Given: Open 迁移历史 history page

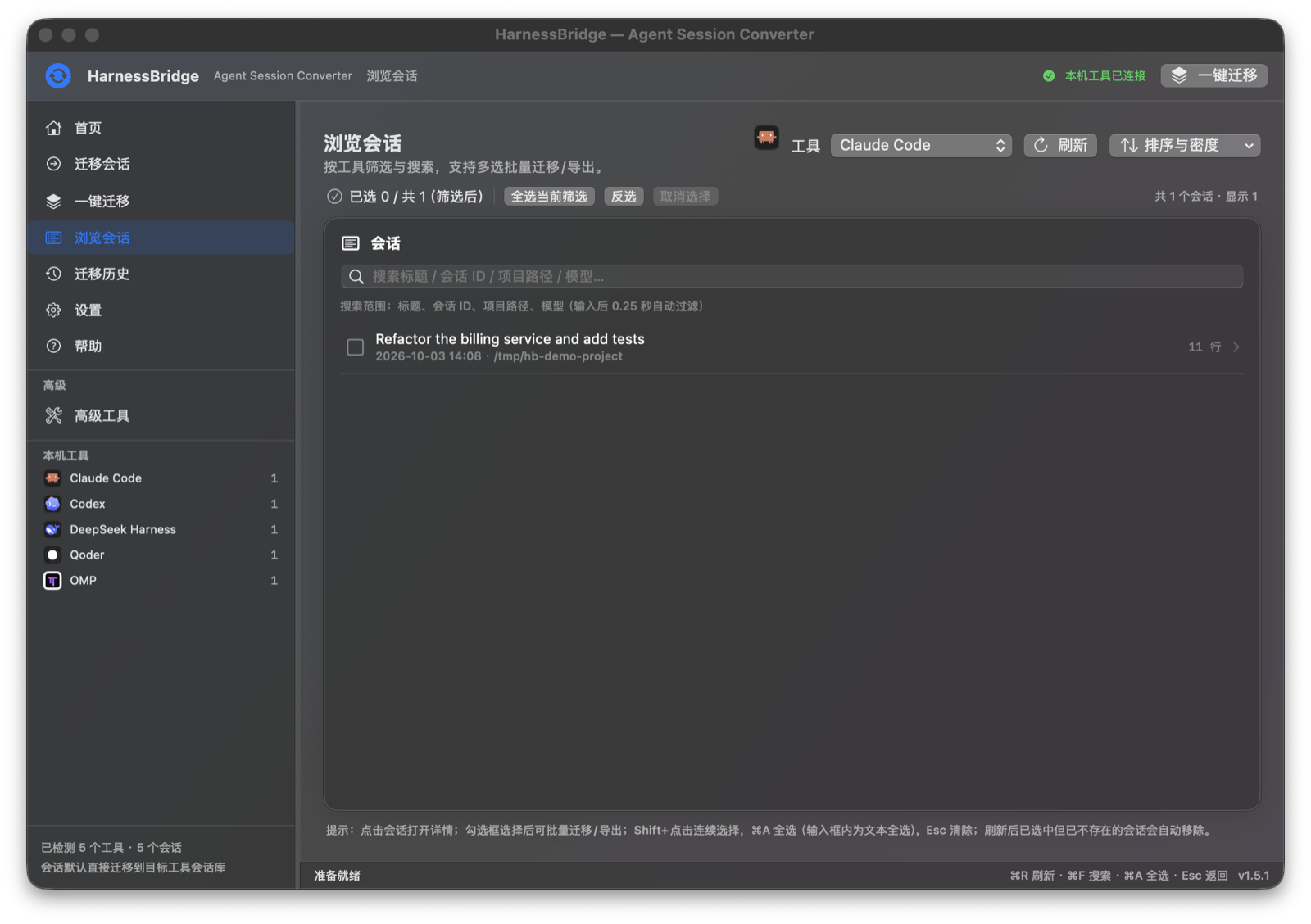Looking at the screenshot, I should click(161, 274).
